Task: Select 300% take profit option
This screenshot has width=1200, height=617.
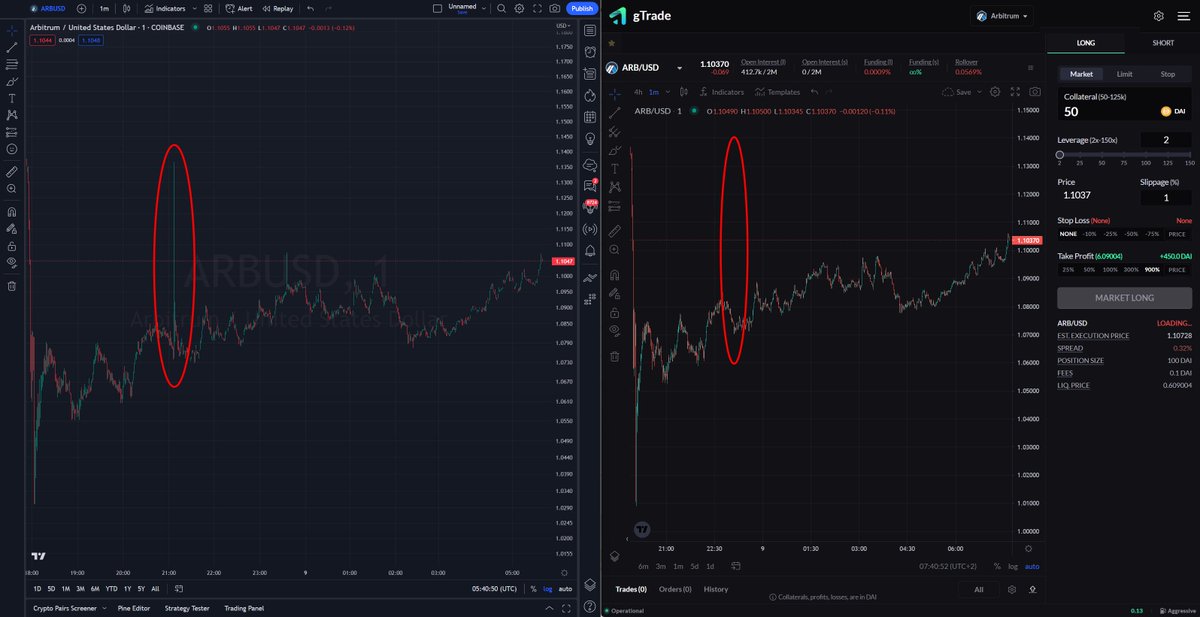Action: pyautogui.click(x=1130, y=270)
